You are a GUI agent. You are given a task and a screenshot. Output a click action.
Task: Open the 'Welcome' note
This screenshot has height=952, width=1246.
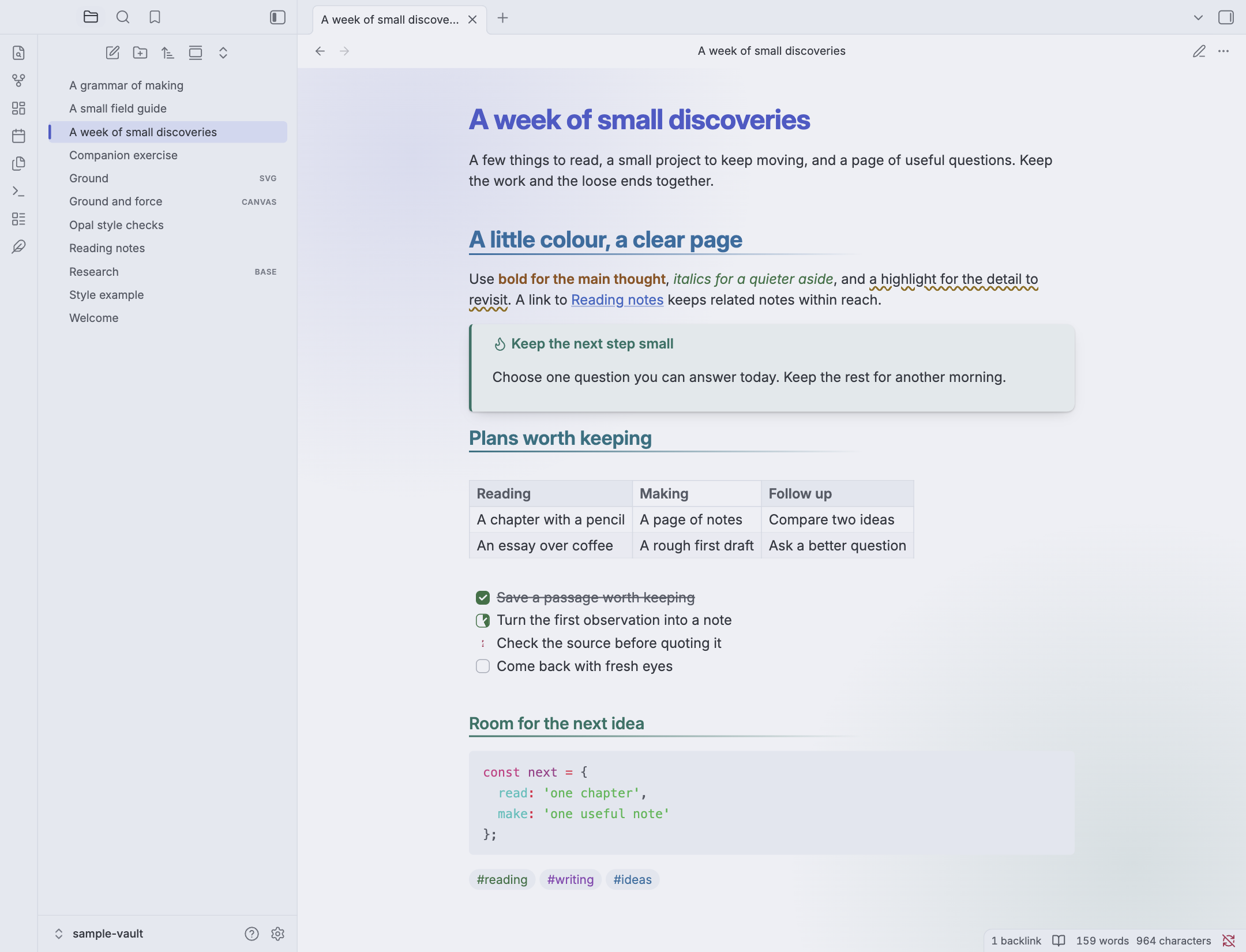pos(167,318)
